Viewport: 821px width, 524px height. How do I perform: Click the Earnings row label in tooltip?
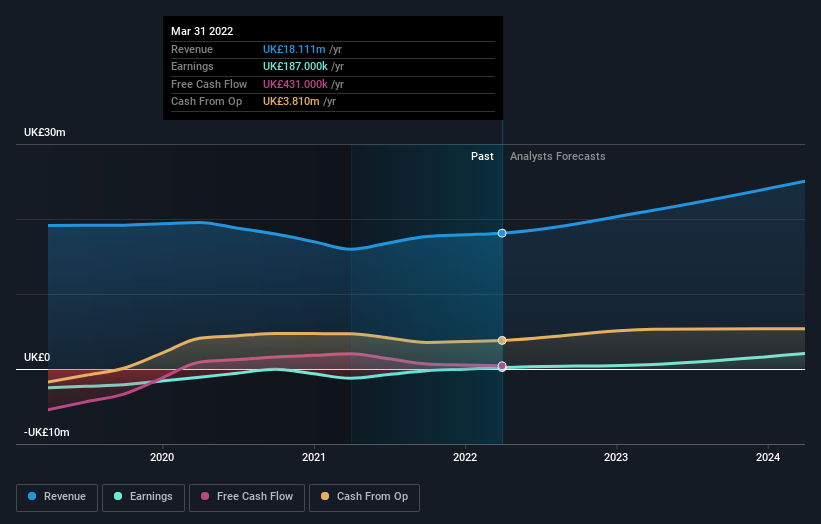192,66
